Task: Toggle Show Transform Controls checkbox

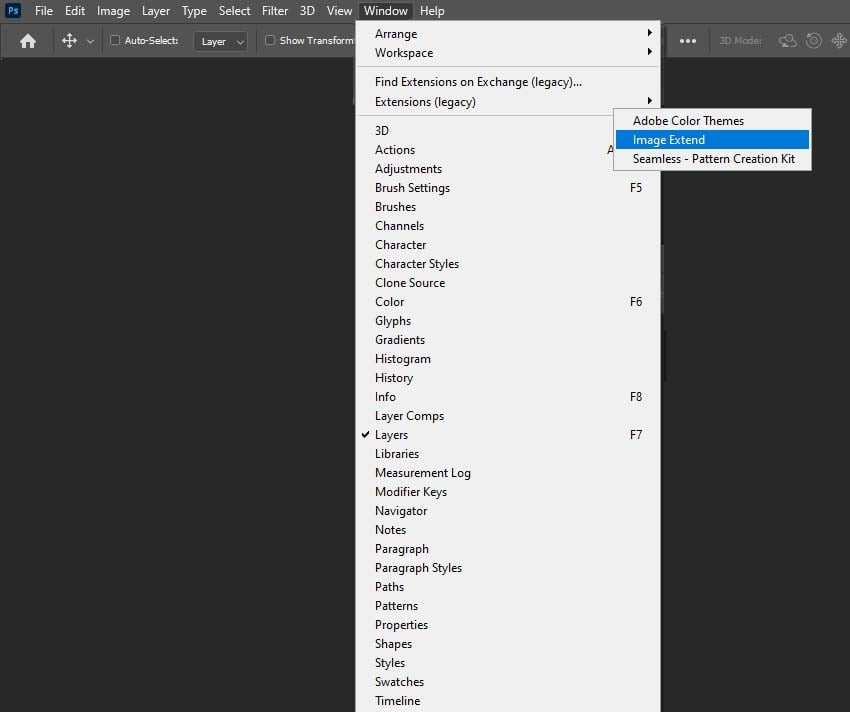Action: pos(269,40)
